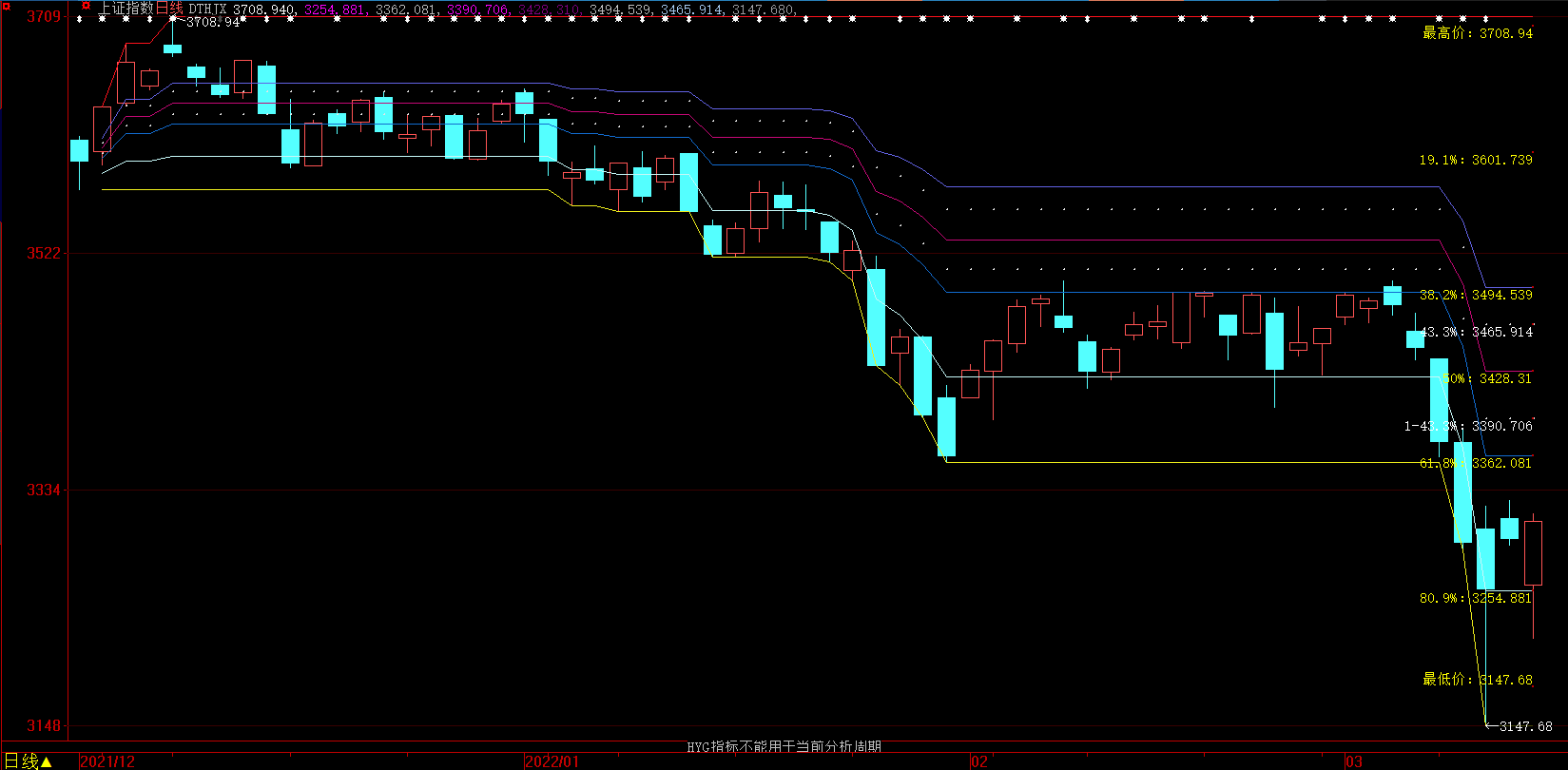The image size is (1568, 770).
Task: Click the magenta 3254.881 header value
Action: pyautogui.click(x=336, y=10)
